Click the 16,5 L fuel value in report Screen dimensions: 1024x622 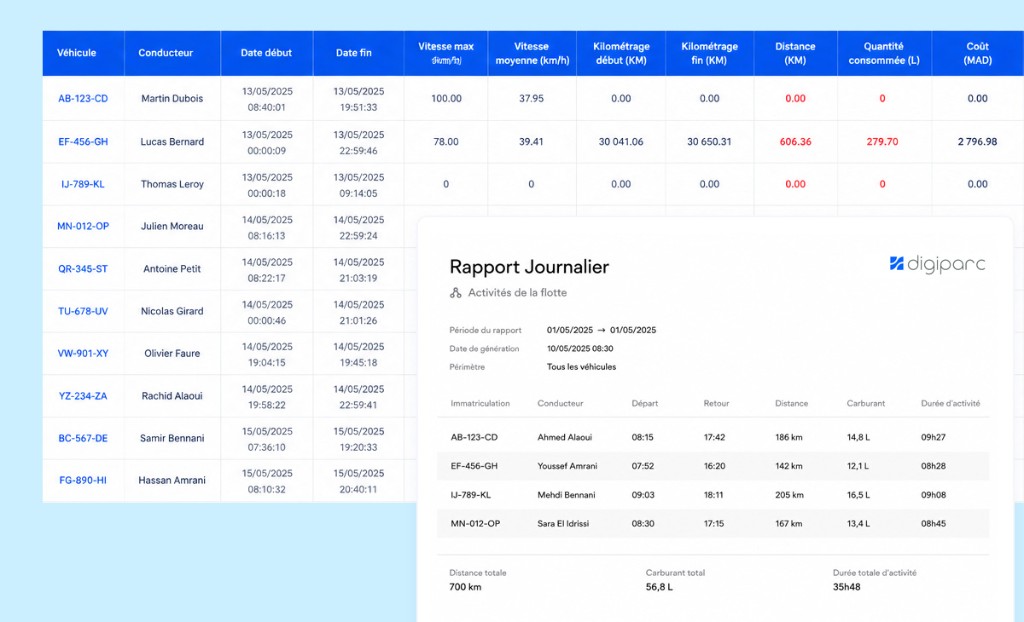tap(858, 495)
